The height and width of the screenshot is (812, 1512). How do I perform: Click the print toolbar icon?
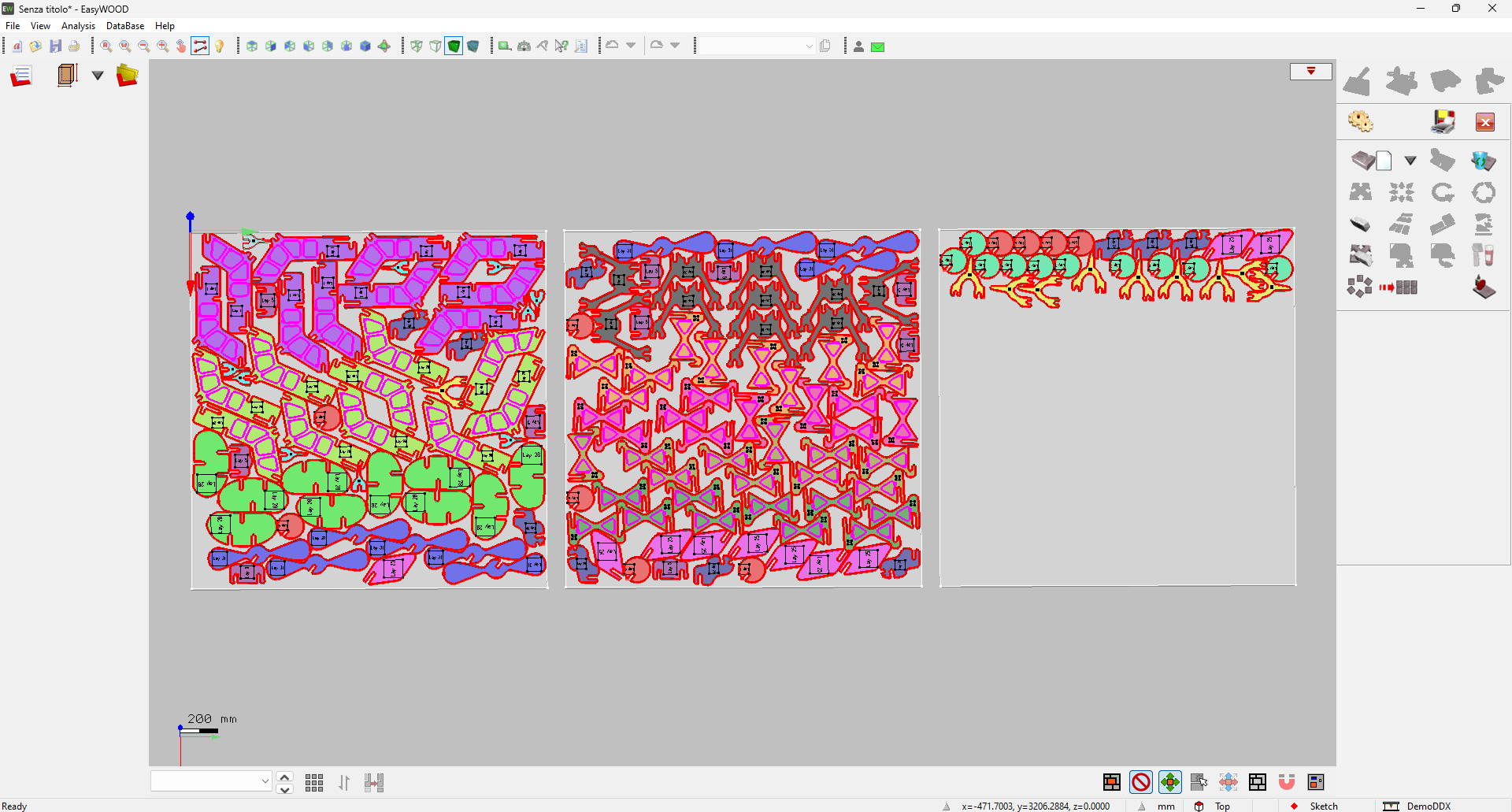(x=74, y=46)
